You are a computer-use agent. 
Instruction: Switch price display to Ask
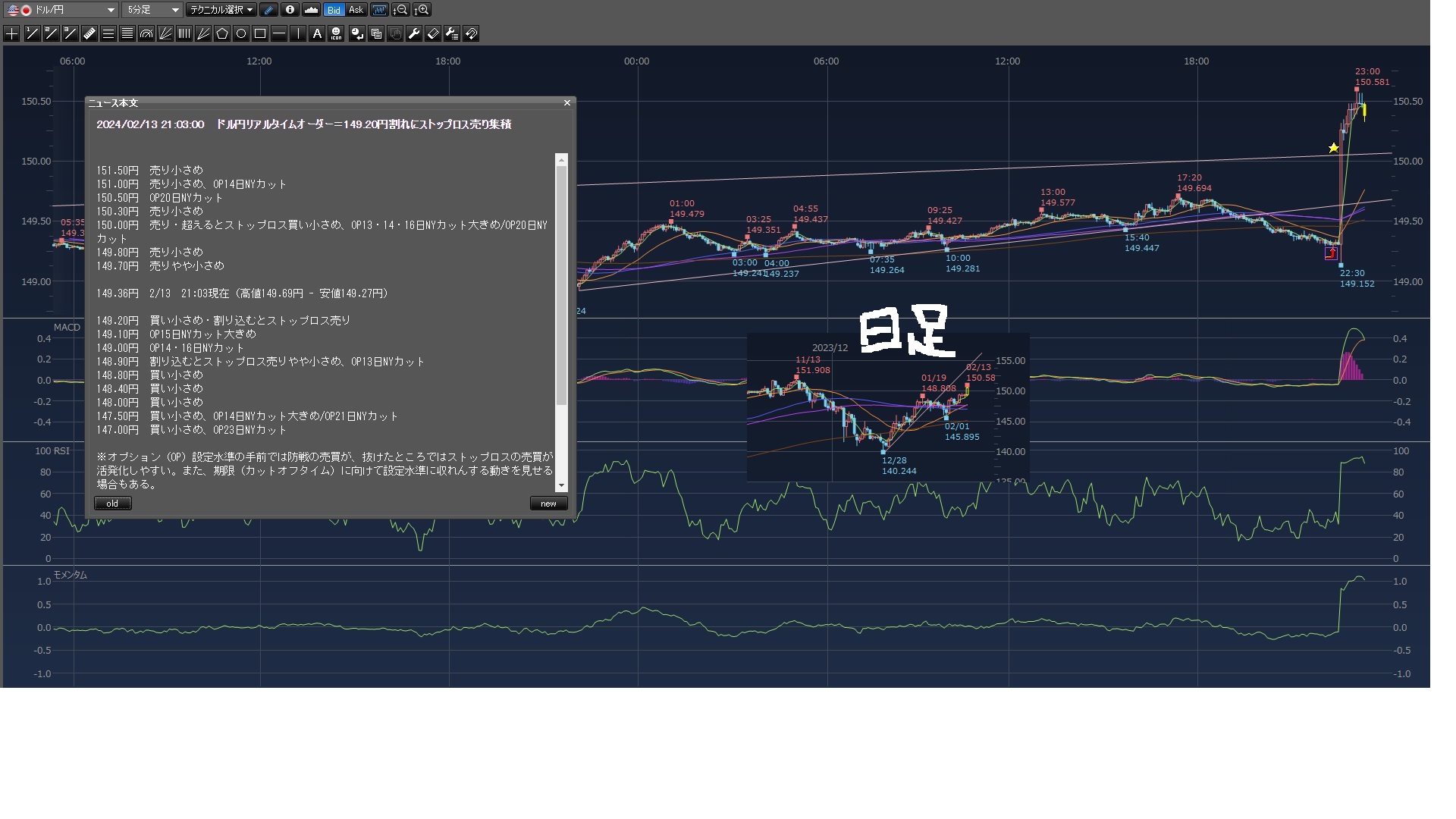pyautogui.click(x=356, y=10)
